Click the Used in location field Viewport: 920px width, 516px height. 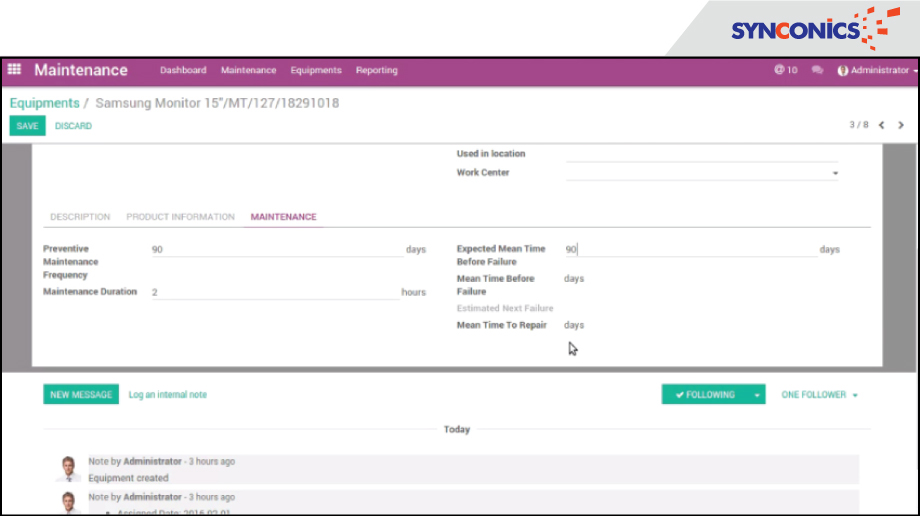[702, 154]
